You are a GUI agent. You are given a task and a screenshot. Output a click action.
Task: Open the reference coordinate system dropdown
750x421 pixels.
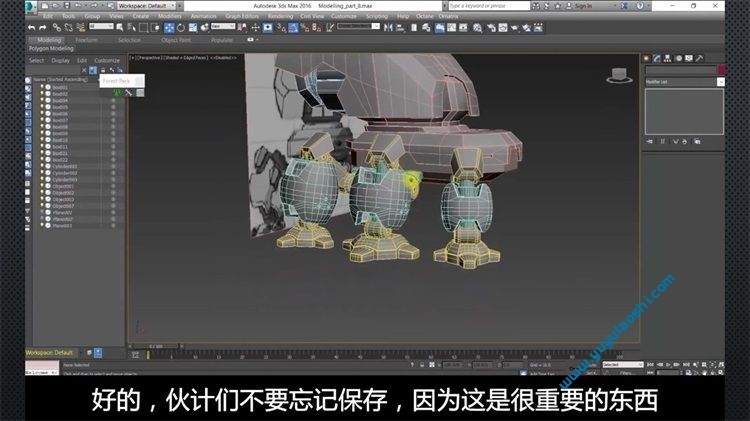(223, 26)
